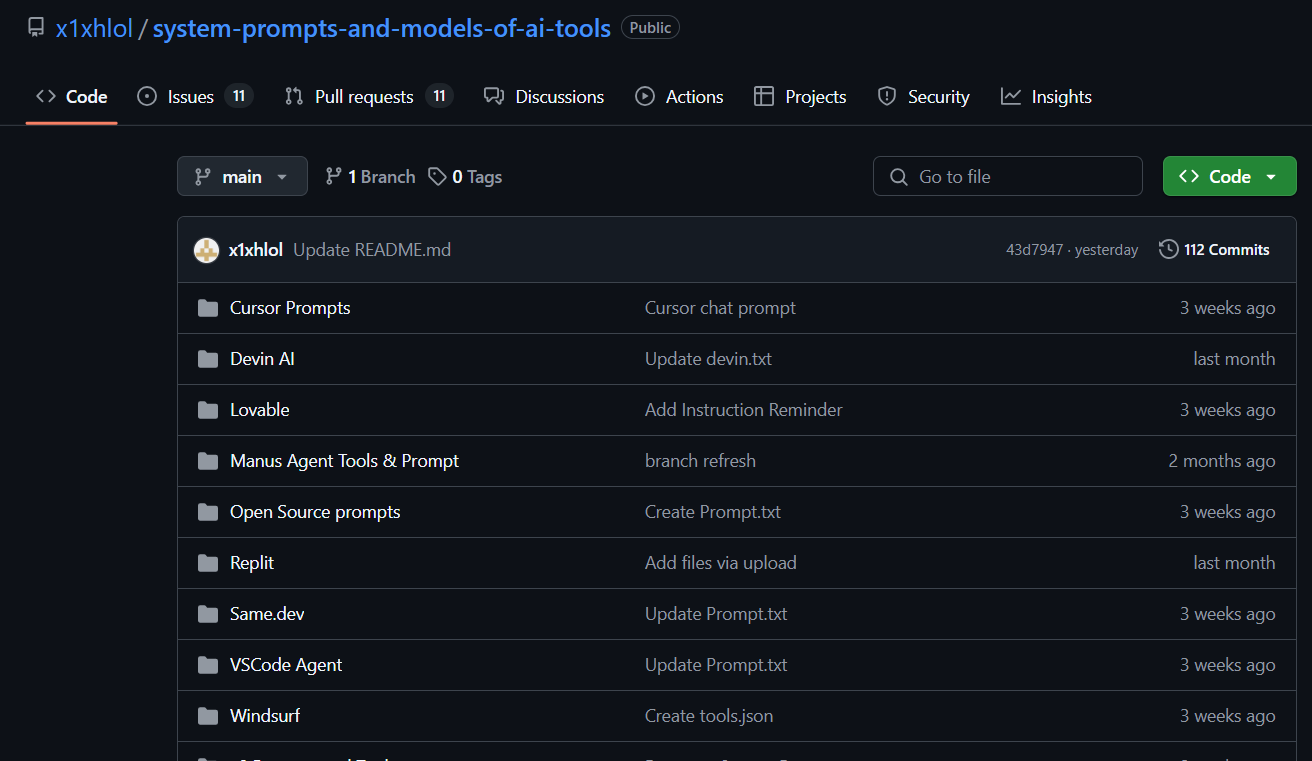Click the Issues count badge 11
This screenshot has height=761, width=1312.
point(238,96)
